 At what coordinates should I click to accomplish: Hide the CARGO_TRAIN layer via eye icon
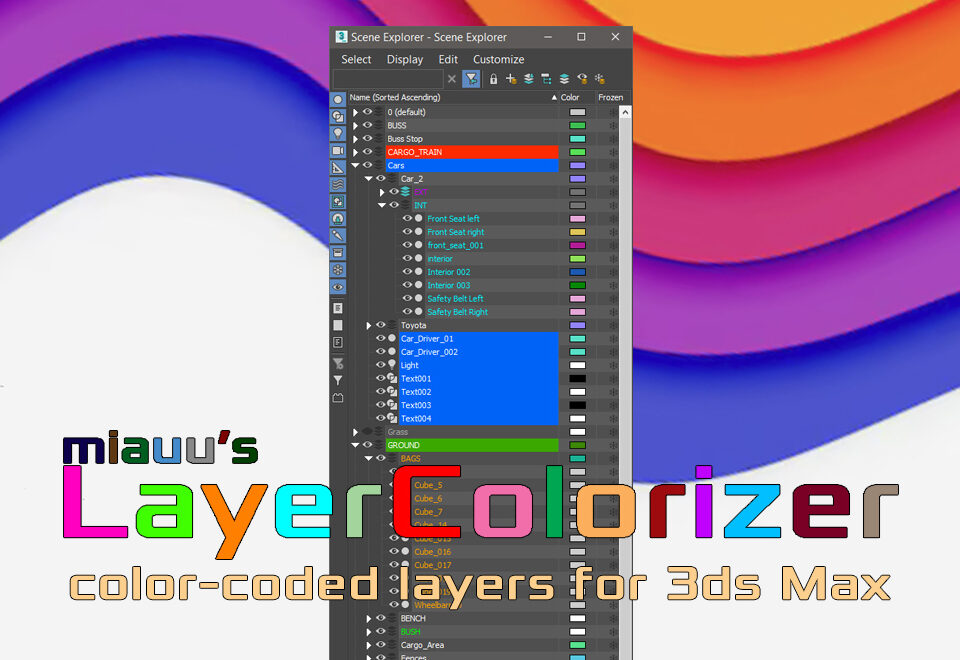367,152
